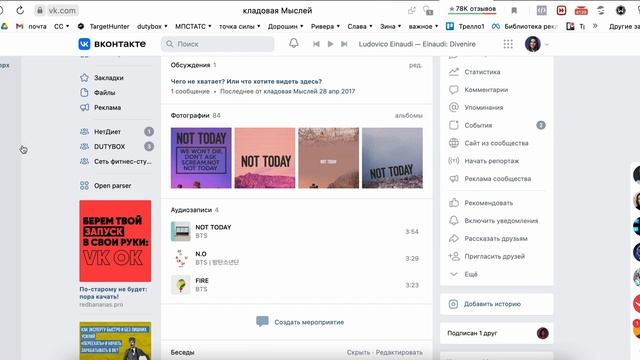Click the Закладки star icon

point(84,78)
